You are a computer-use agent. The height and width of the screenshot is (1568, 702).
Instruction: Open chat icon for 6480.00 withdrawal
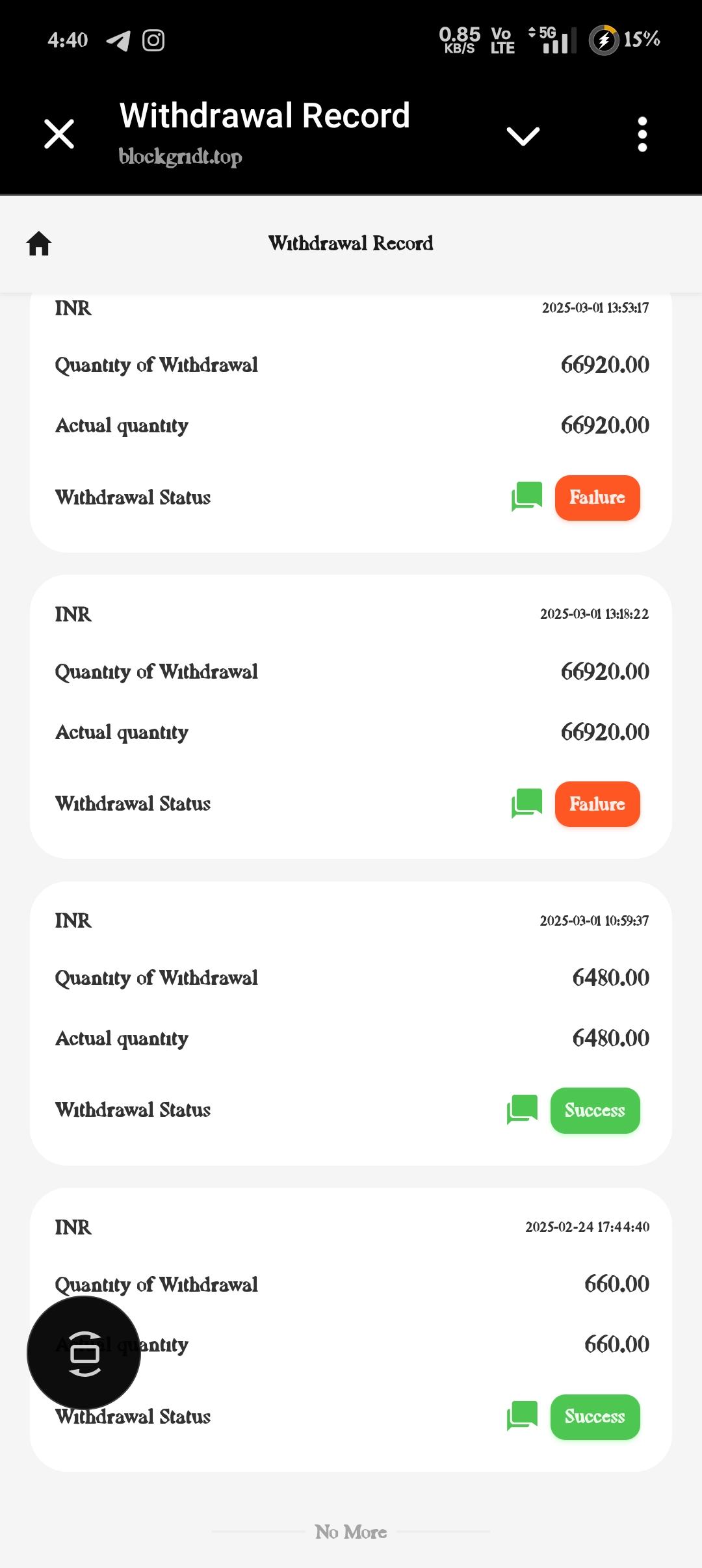[x=522, y=1109]
